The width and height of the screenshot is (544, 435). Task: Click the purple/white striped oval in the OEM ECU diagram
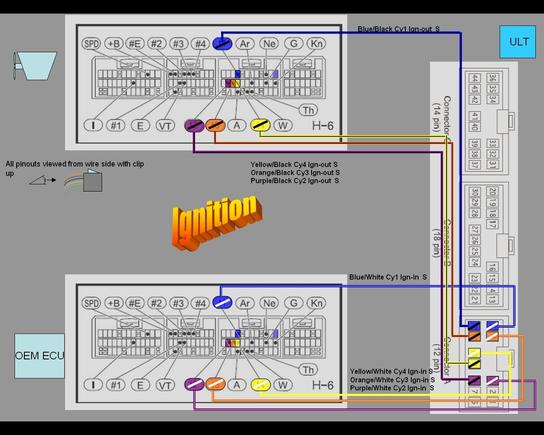click(194, 384)
